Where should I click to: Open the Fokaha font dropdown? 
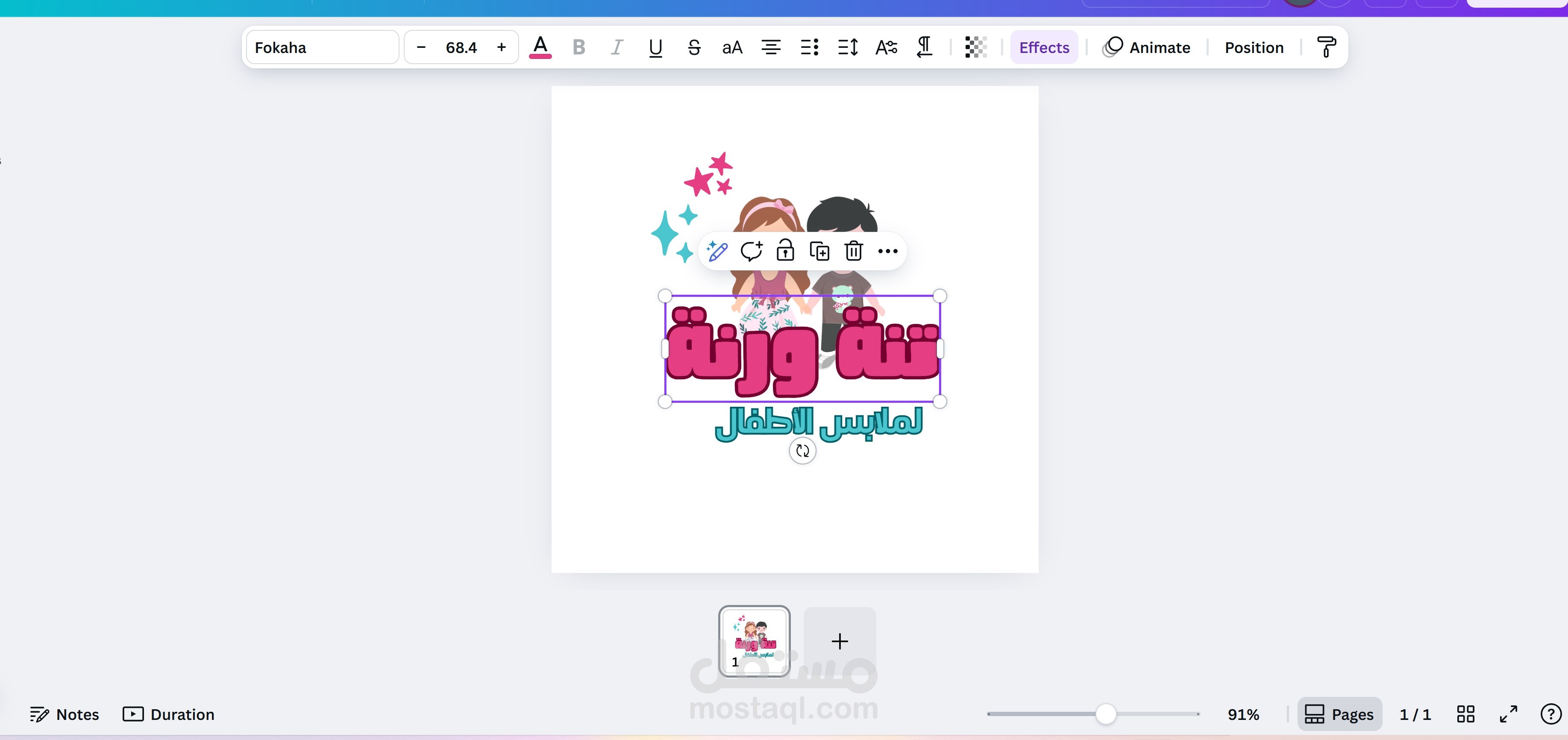point(322,47)
